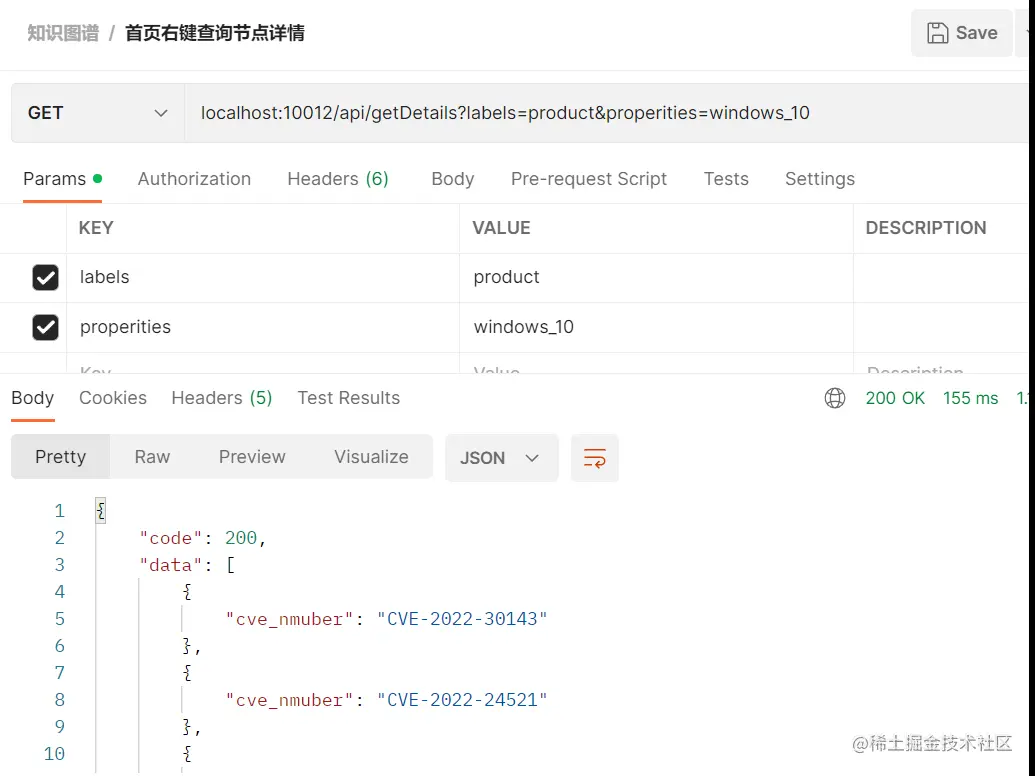Click the 155 ms response time

[x=970, y=398]
